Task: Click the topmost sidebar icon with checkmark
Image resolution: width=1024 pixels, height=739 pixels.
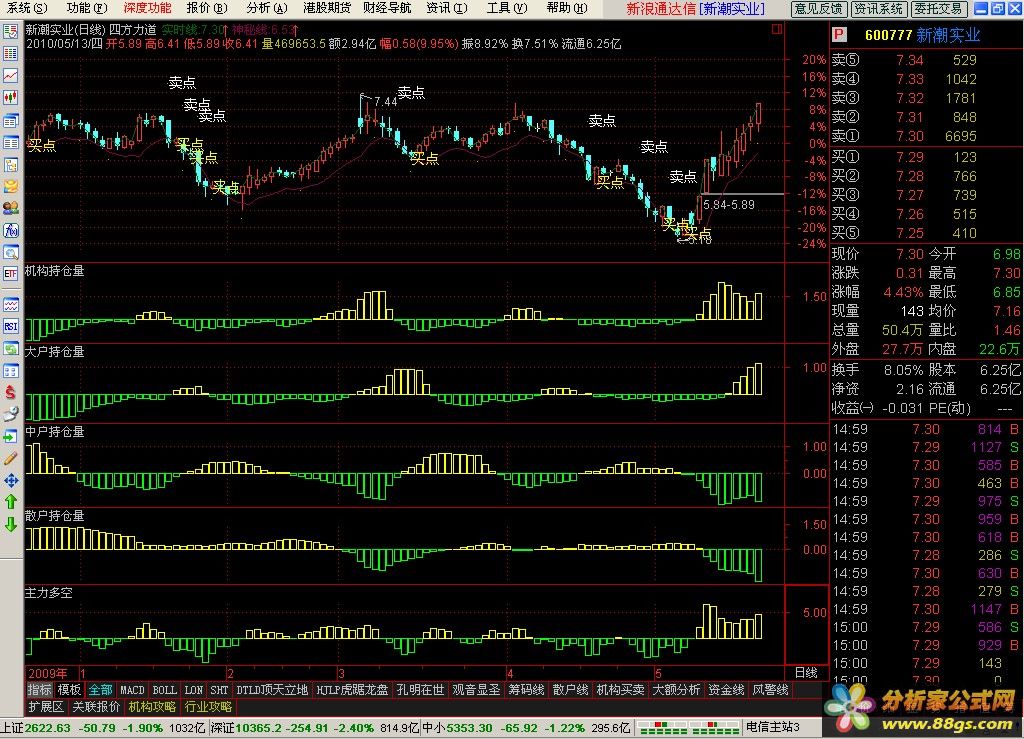Action: point(10,31)
